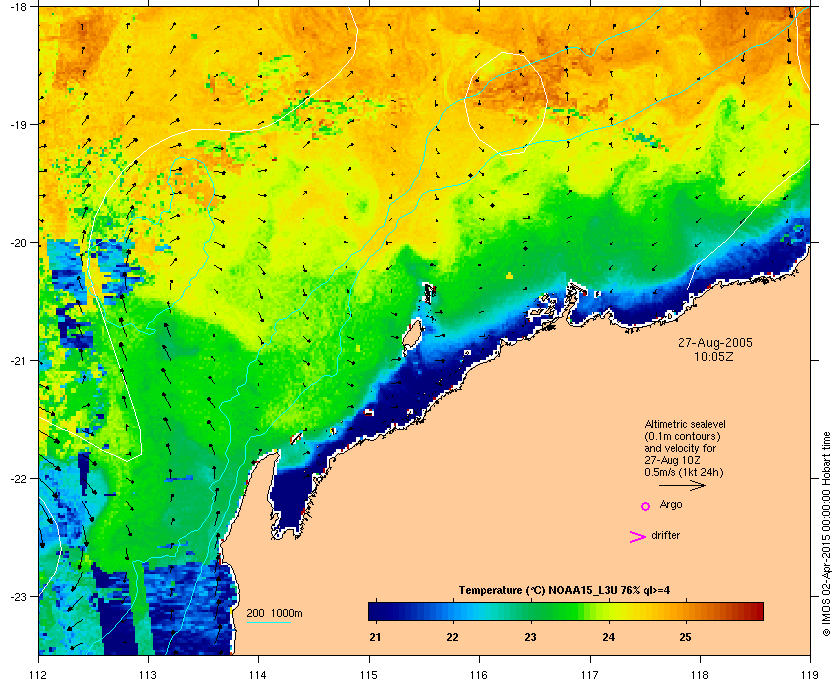Click the velocity scale arrow in legend
This screenshot has width=840, height=680.
pos(682,485)
